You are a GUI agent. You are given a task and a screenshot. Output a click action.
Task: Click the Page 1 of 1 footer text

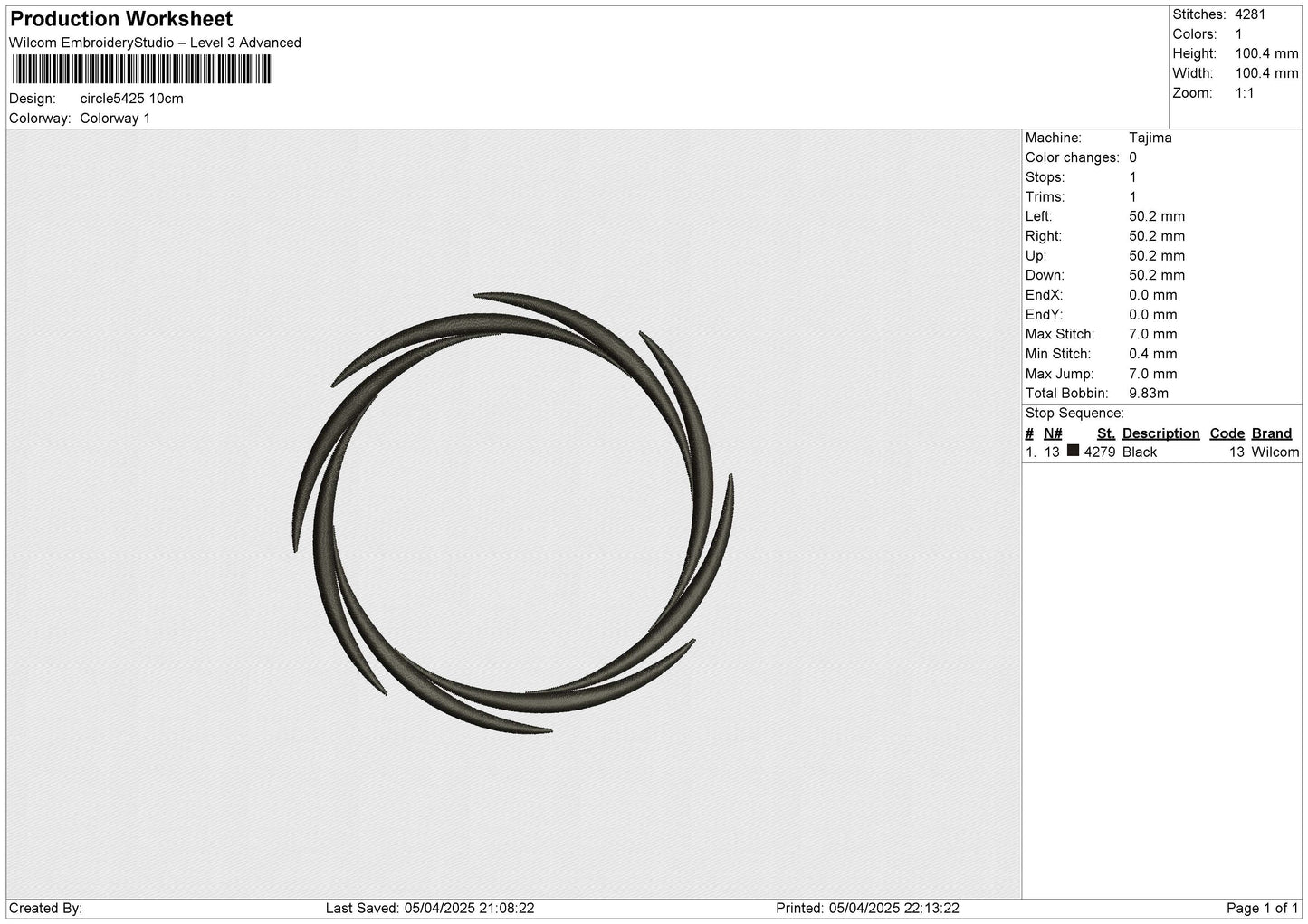click(1263, 908)
